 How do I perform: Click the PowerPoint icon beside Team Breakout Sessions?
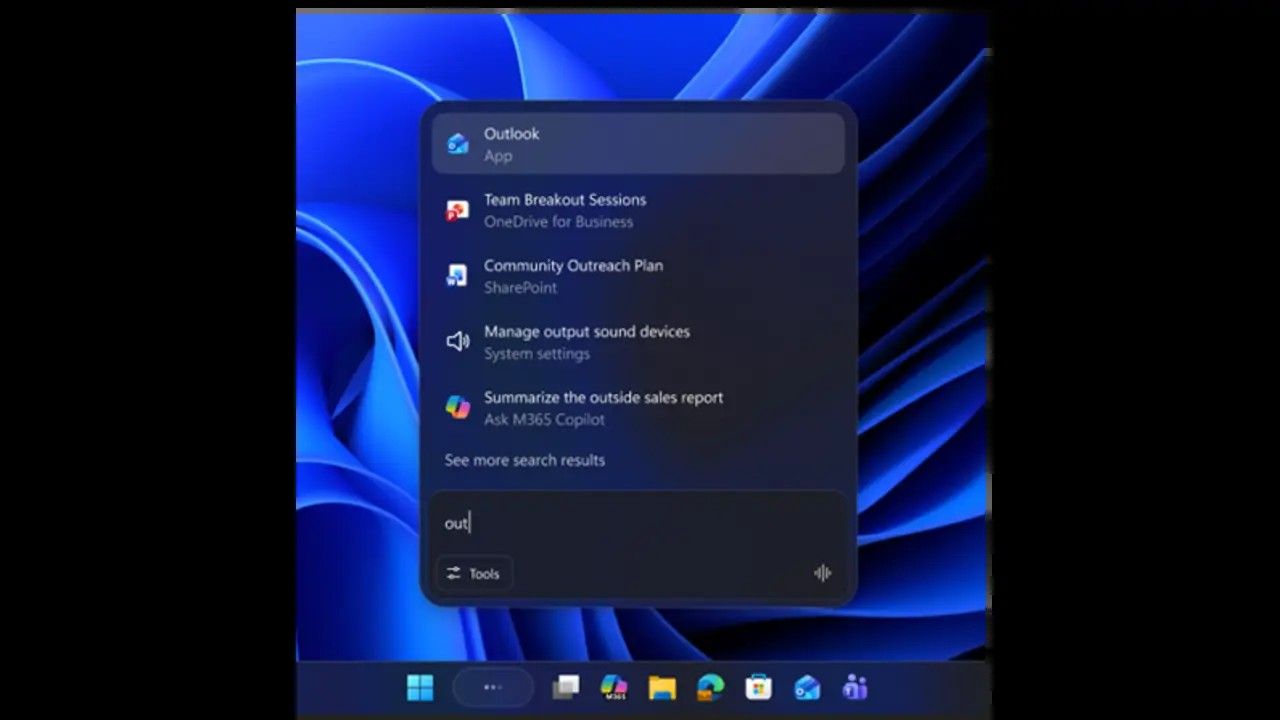(x=458, y=210)
